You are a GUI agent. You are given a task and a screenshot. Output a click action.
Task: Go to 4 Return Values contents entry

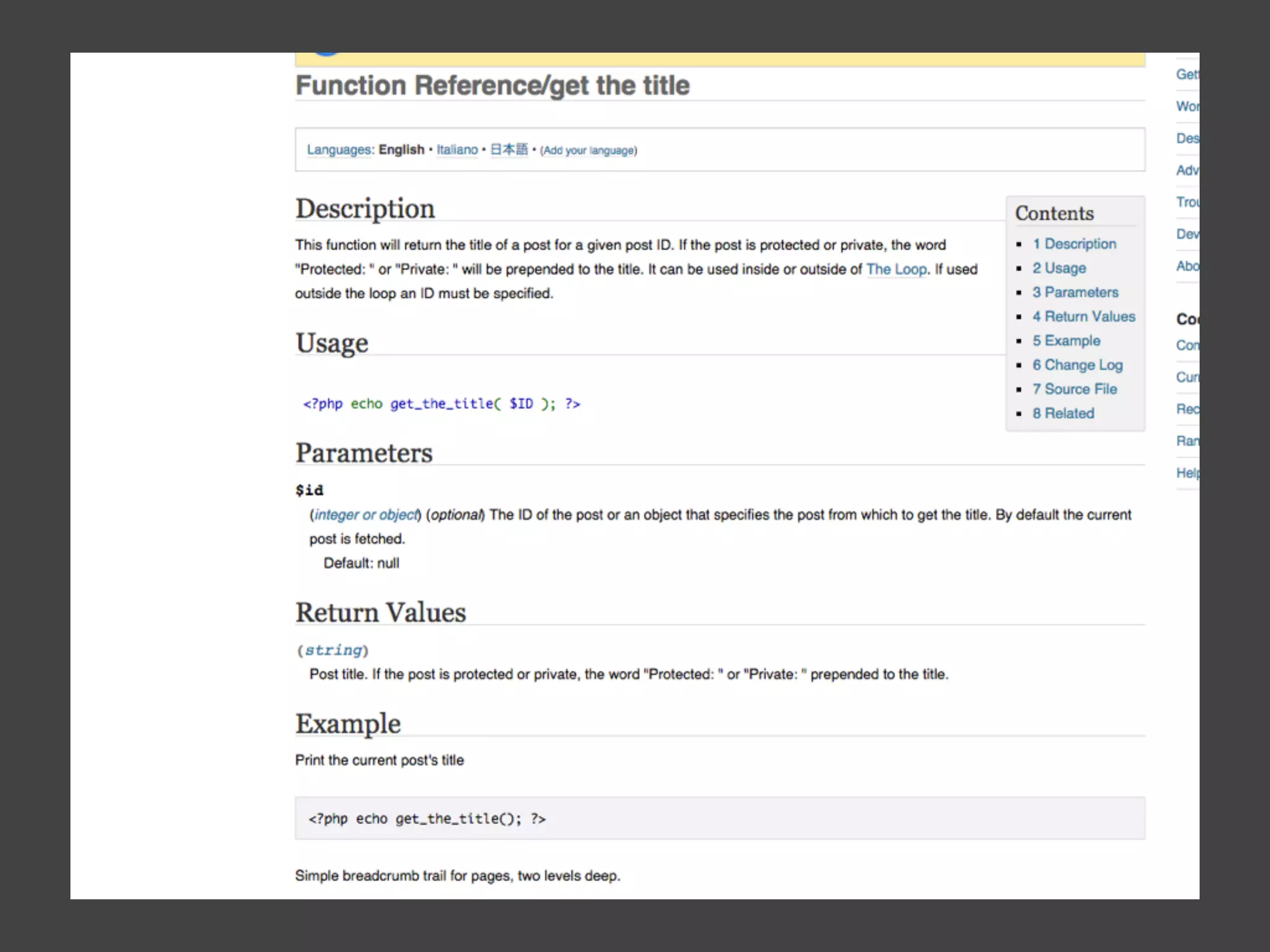[x=1083, y=316]
